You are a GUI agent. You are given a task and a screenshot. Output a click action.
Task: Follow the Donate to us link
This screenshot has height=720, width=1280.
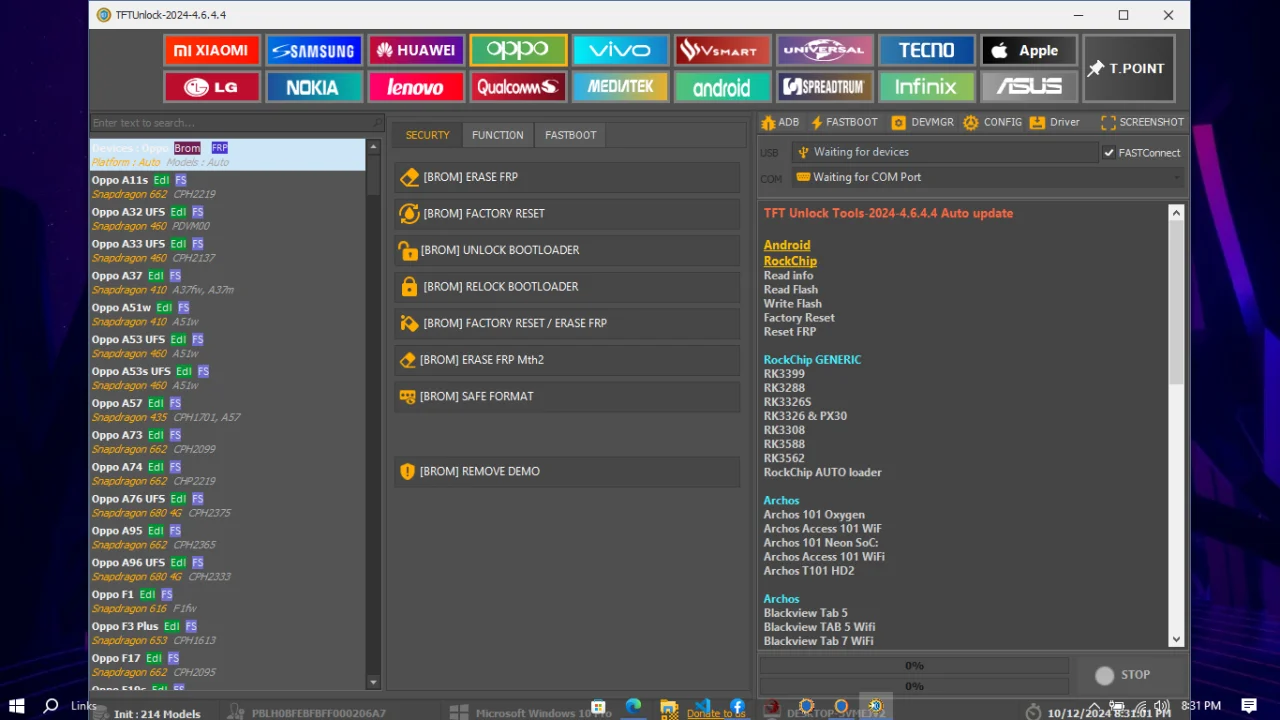pos(716,713)
